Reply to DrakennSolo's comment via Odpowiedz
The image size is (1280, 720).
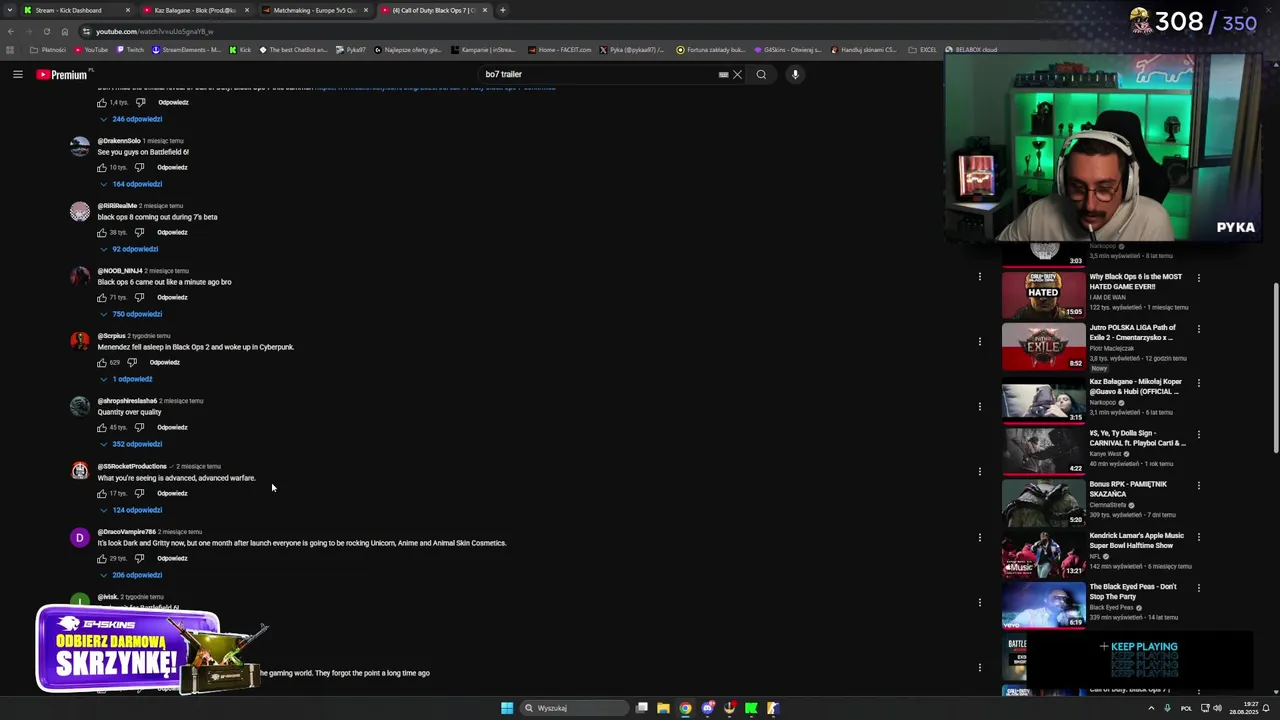click(x=172, y=167)
